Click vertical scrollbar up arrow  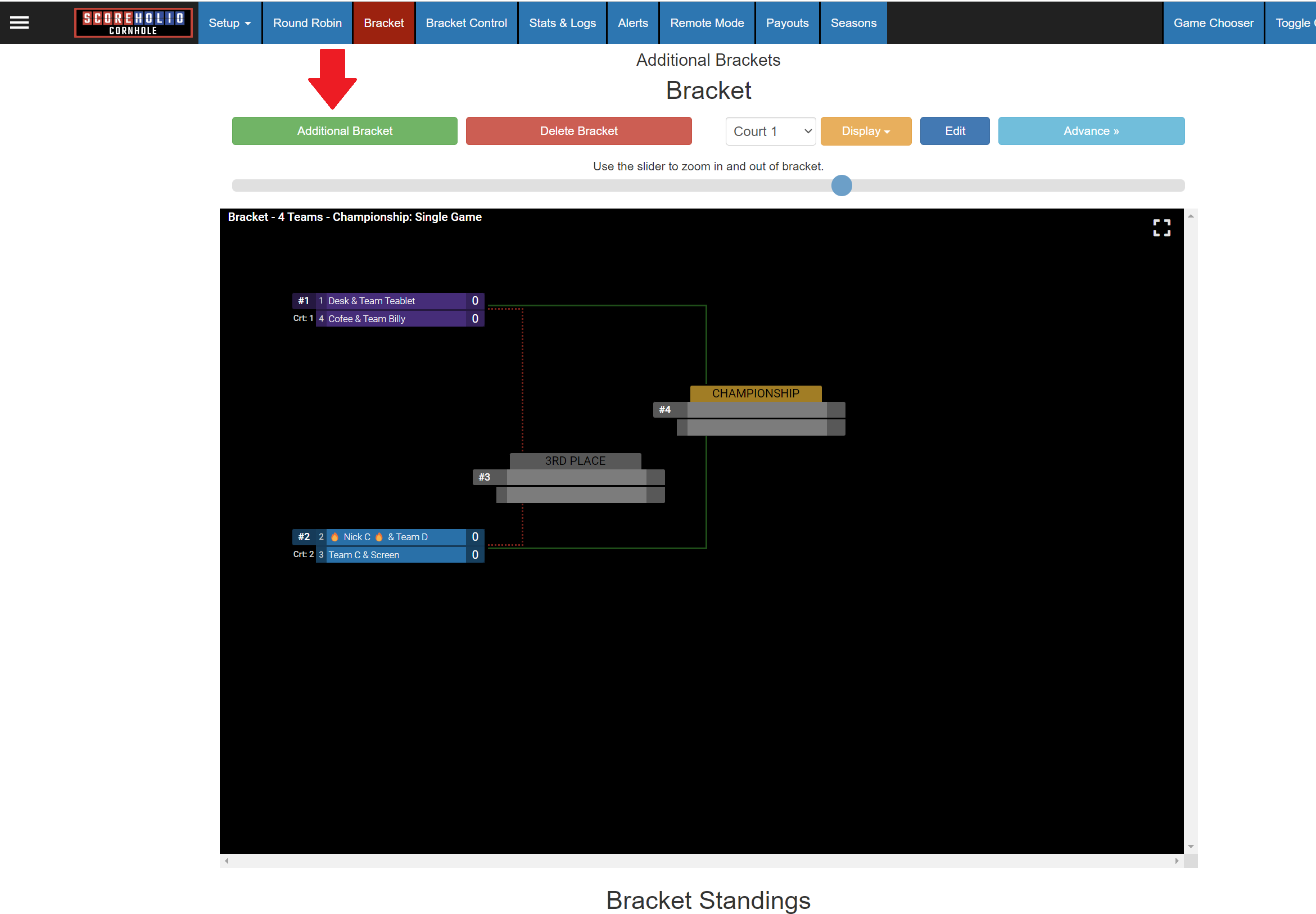click(x=1191, y=216)
